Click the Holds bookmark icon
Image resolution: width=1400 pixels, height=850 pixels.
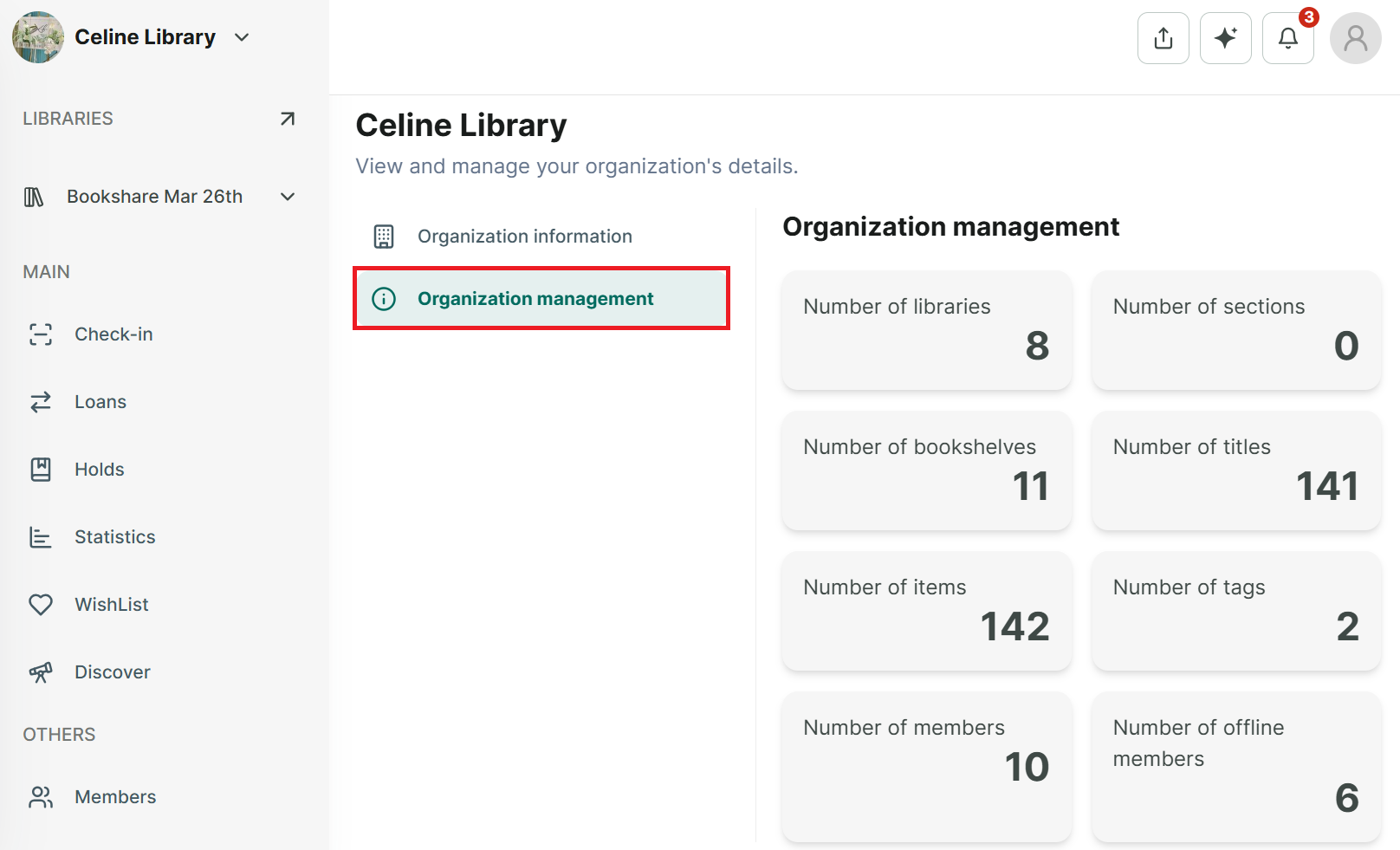(41, 470)
